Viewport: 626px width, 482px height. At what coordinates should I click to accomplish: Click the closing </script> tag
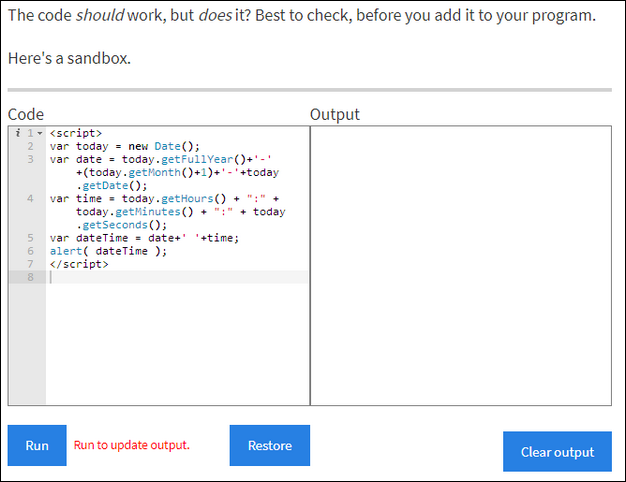point(79,264)
